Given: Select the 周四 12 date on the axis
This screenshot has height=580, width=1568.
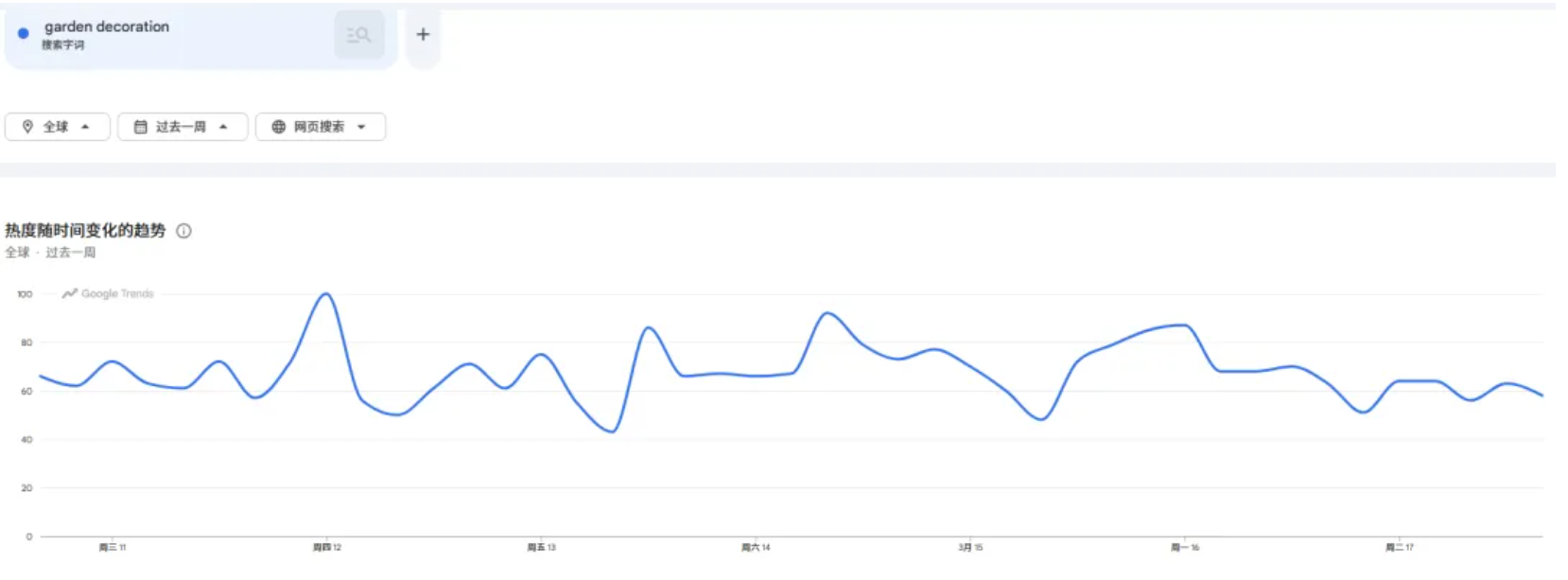Looking at the screenshot, I should pyautogui.click(x=327, y=548).
